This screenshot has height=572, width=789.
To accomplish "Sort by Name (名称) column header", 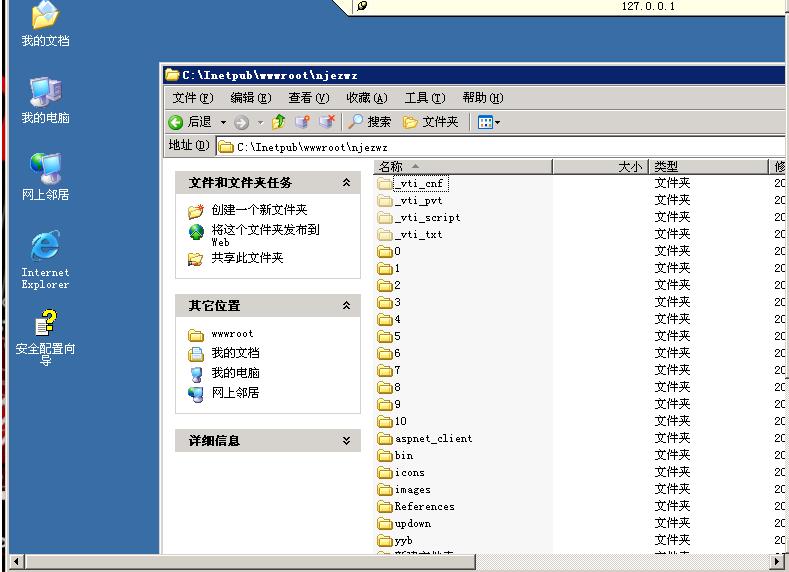I will pyautogui.click(x=463, y=167).
